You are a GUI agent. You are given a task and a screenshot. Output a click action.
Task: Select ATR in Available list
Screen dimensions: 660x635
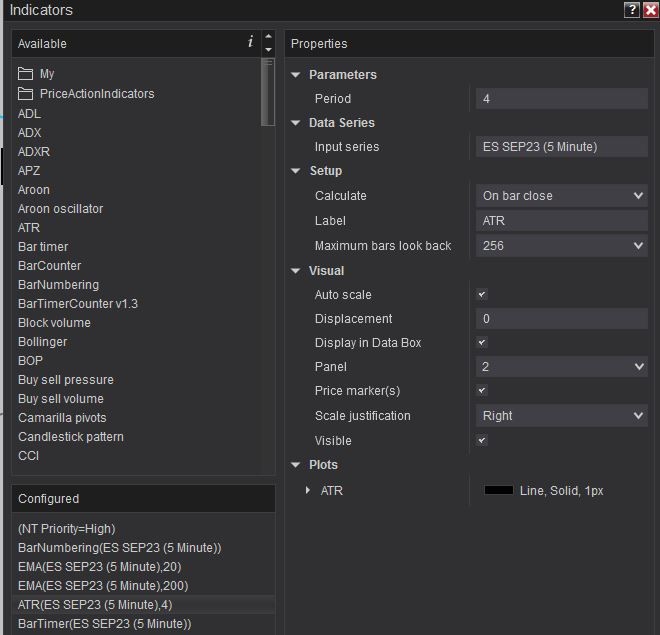(x=29, y=228)
